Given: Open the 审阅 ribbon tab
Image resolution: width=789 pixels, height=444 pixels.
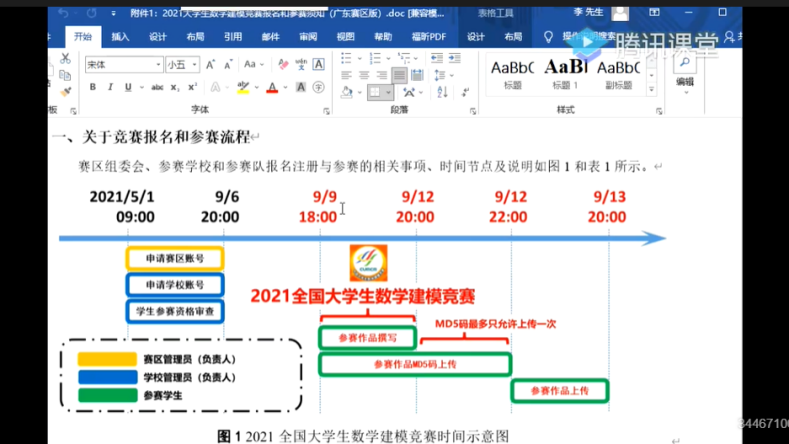Looking at the screenshot, I should click(308, 37).
